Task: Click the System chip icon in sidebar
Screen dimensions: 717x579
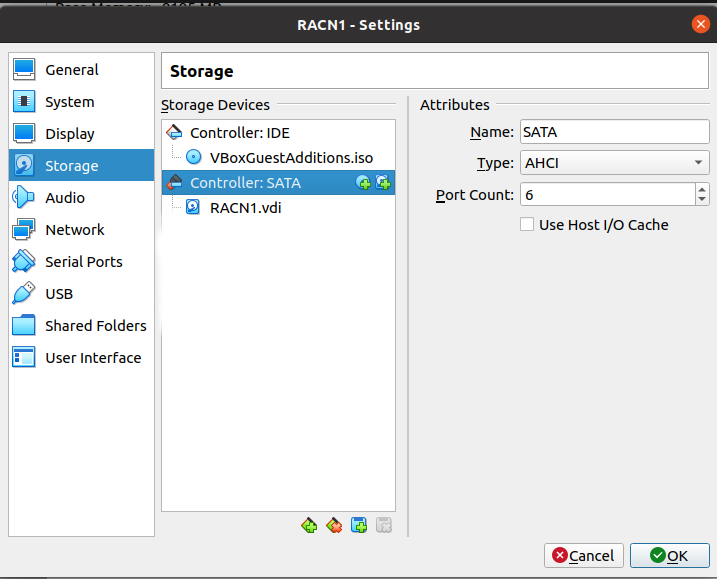Action: [x=24, y=102]
